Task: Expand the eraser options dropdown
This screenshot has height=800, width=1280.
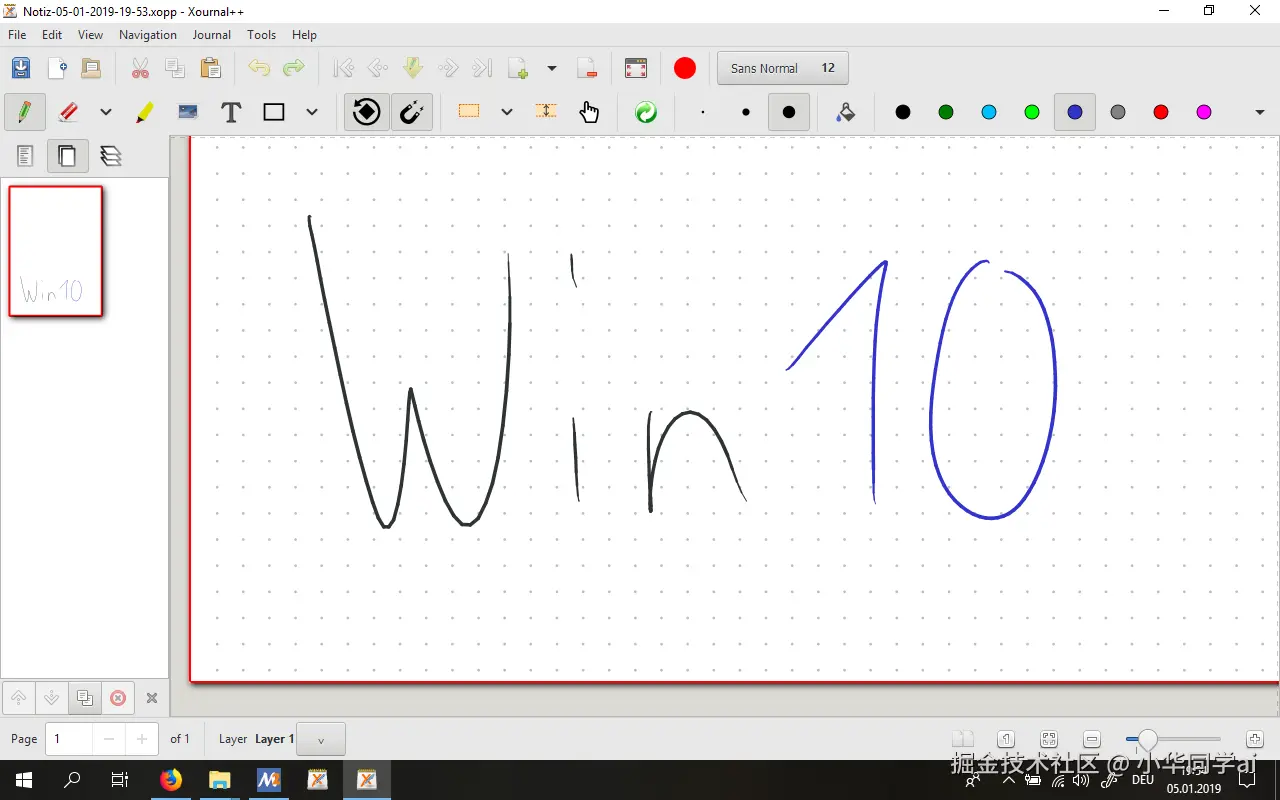Action: point(105,112)
